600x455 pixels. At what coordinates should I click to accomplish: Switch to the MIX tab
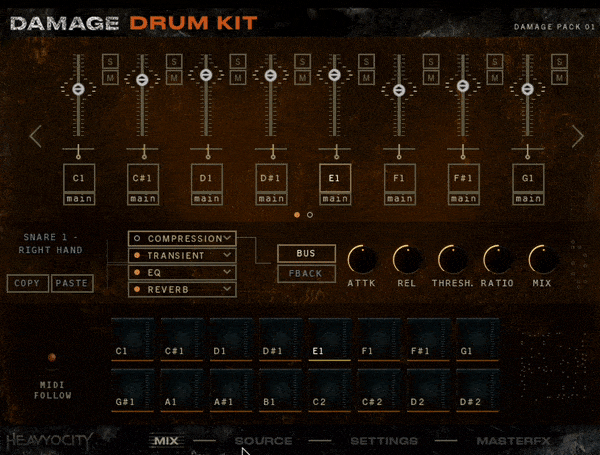click(166, 441)
